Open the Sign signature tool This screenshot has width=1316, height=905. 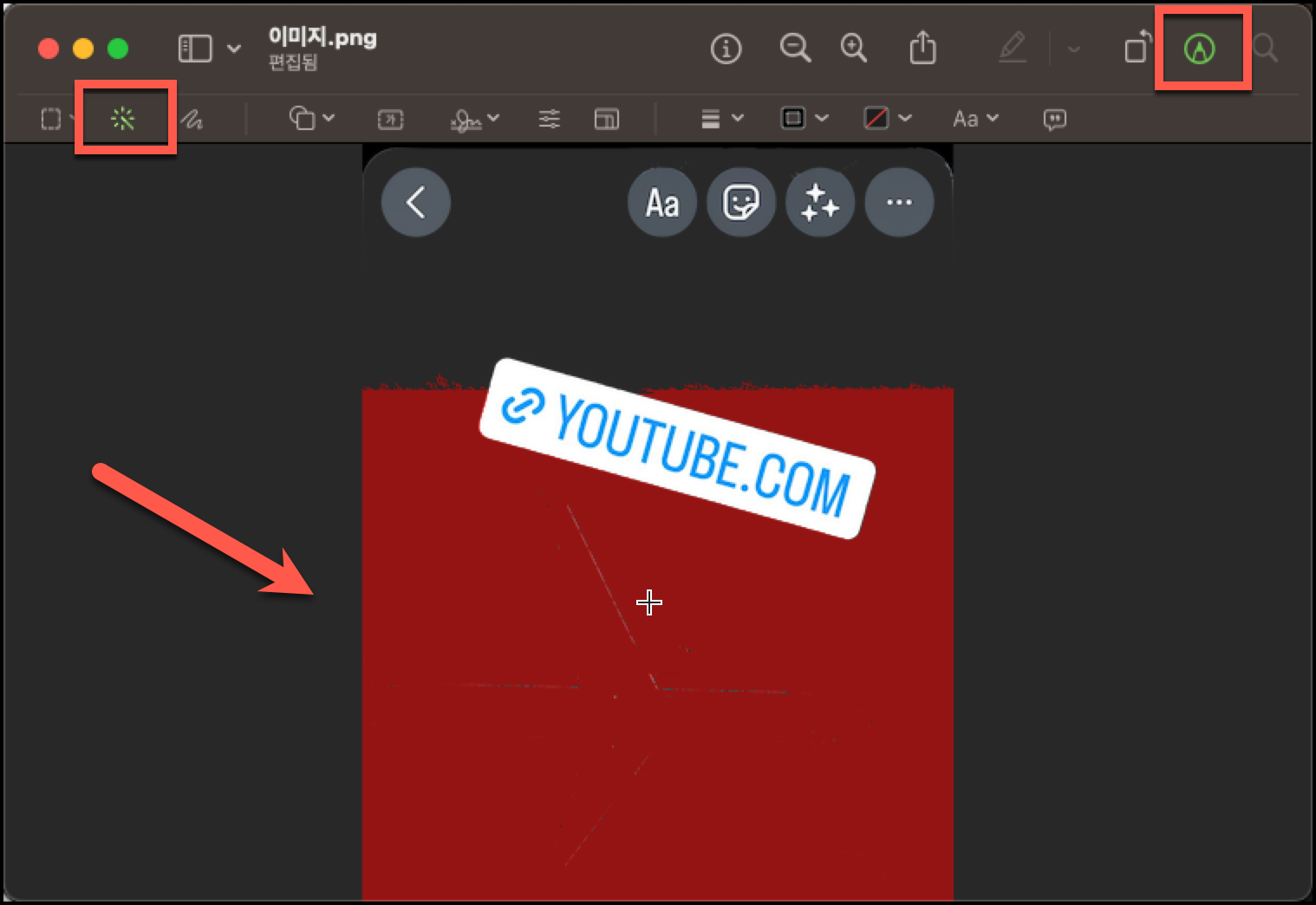click(x=467, y=120)
